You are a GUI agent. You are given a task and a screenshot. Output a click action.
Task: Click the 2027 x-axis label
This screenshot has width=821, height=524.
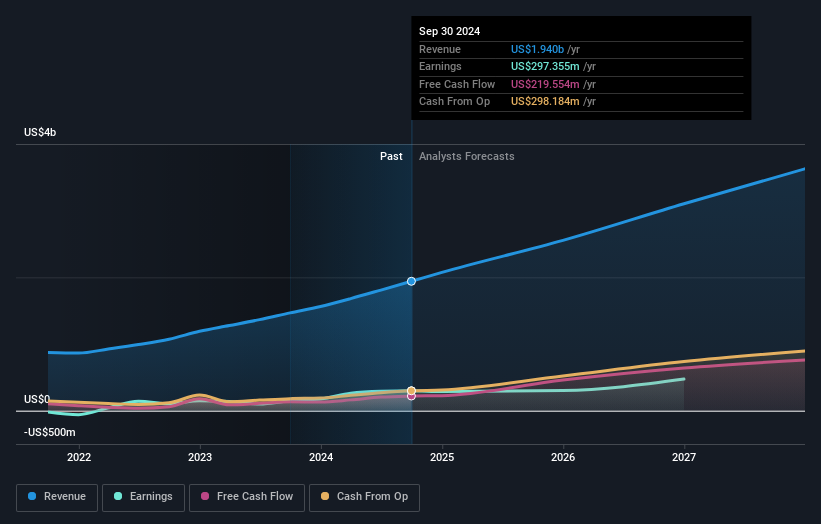[684, 457]
